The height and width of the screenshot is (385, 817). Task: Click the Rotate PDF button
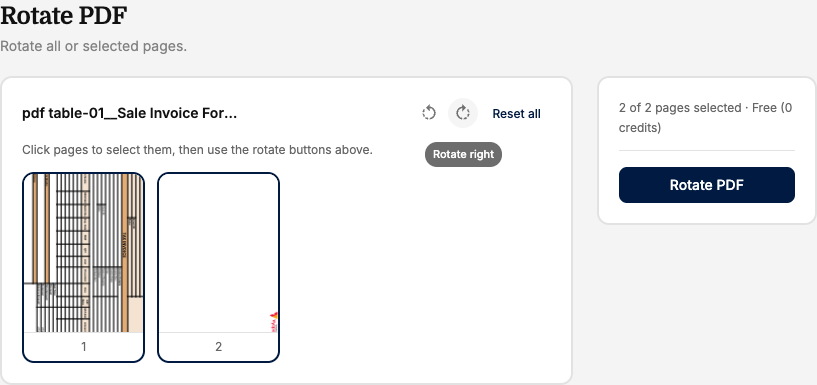click(707, 185)
